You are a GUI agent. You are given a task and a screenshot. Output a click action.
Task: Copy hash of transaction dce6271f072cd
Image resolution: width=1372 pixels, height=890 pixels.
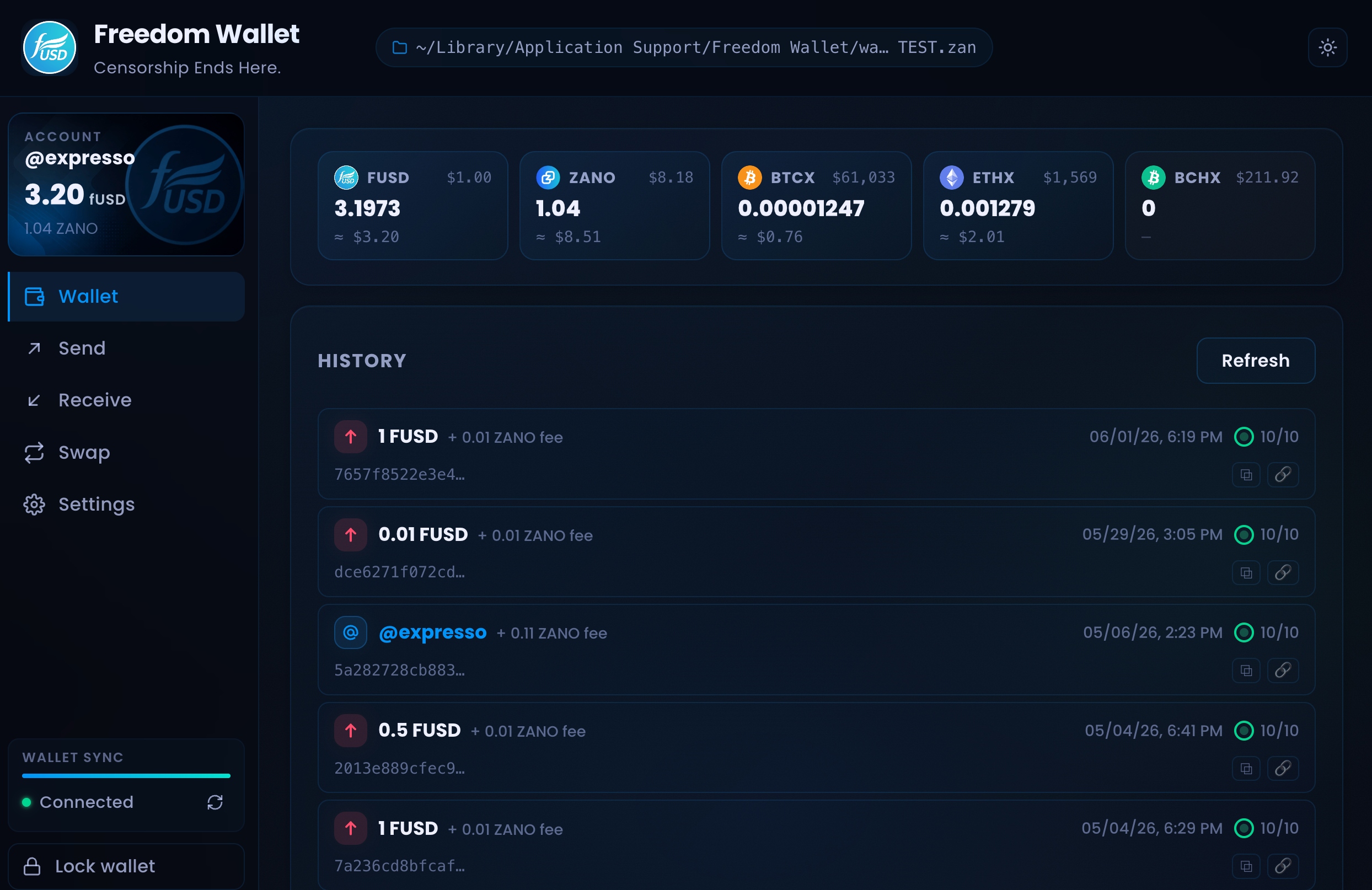pyautogui.click(x=1246, y=573)
